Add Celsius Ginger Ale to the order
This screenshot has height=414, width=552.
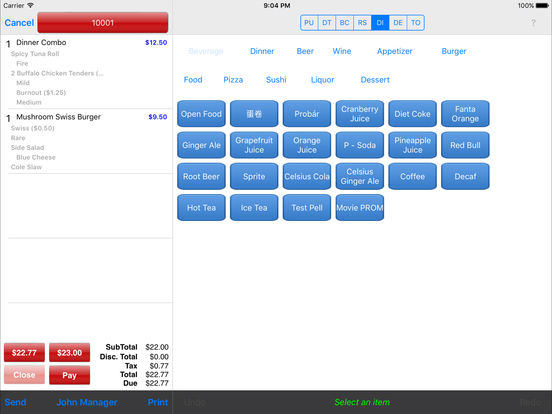360,176
